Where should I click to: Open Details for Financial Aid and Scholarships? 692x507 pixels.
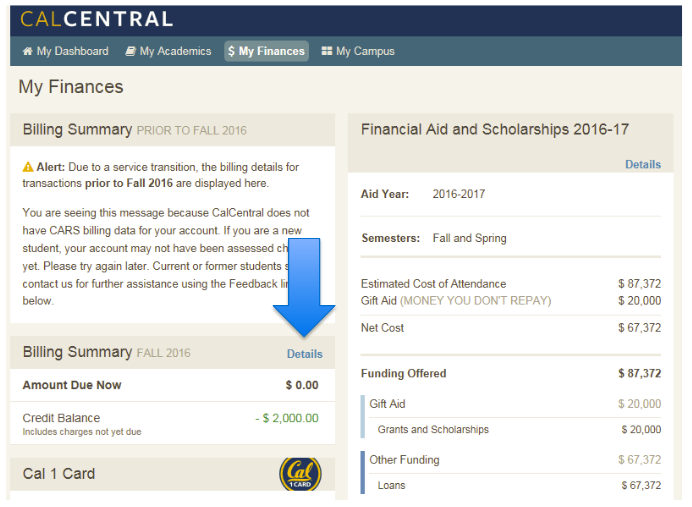pos(643,164)
